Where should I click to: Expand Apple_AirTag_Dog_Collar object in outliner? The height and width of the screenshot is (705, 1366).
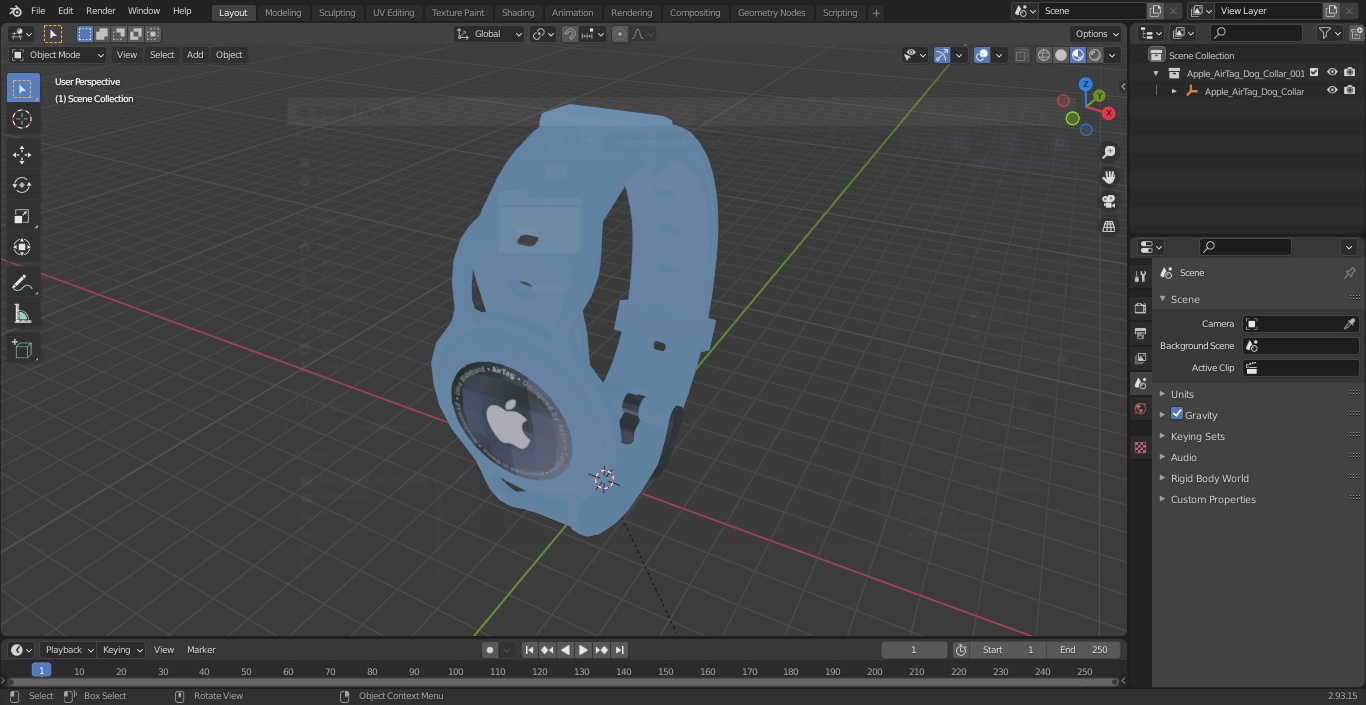pos(1174,91)
